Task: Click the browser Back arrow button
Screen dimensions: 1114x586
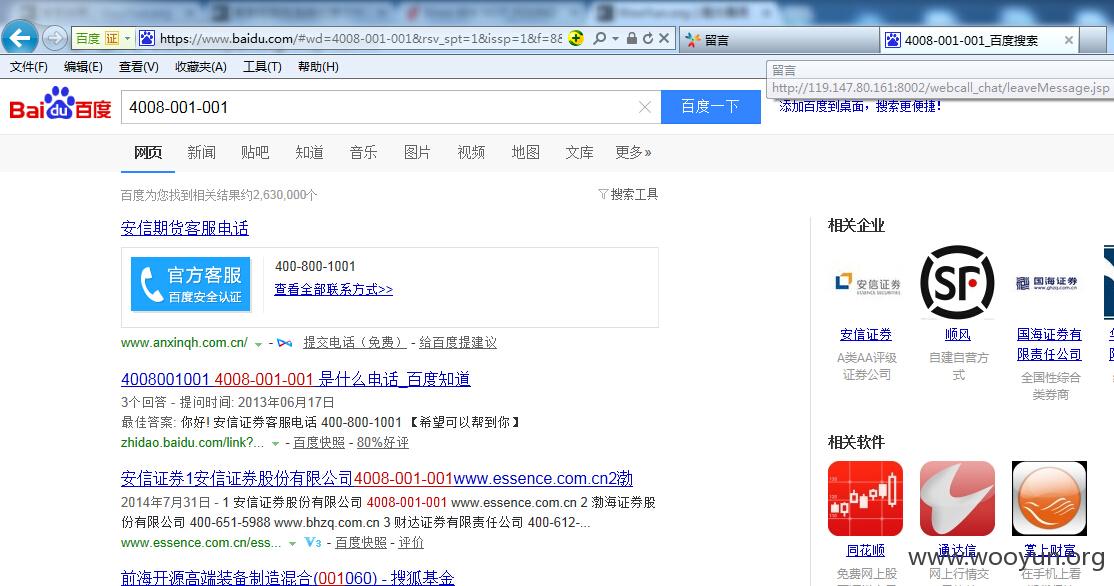Action: coord(21,38)
